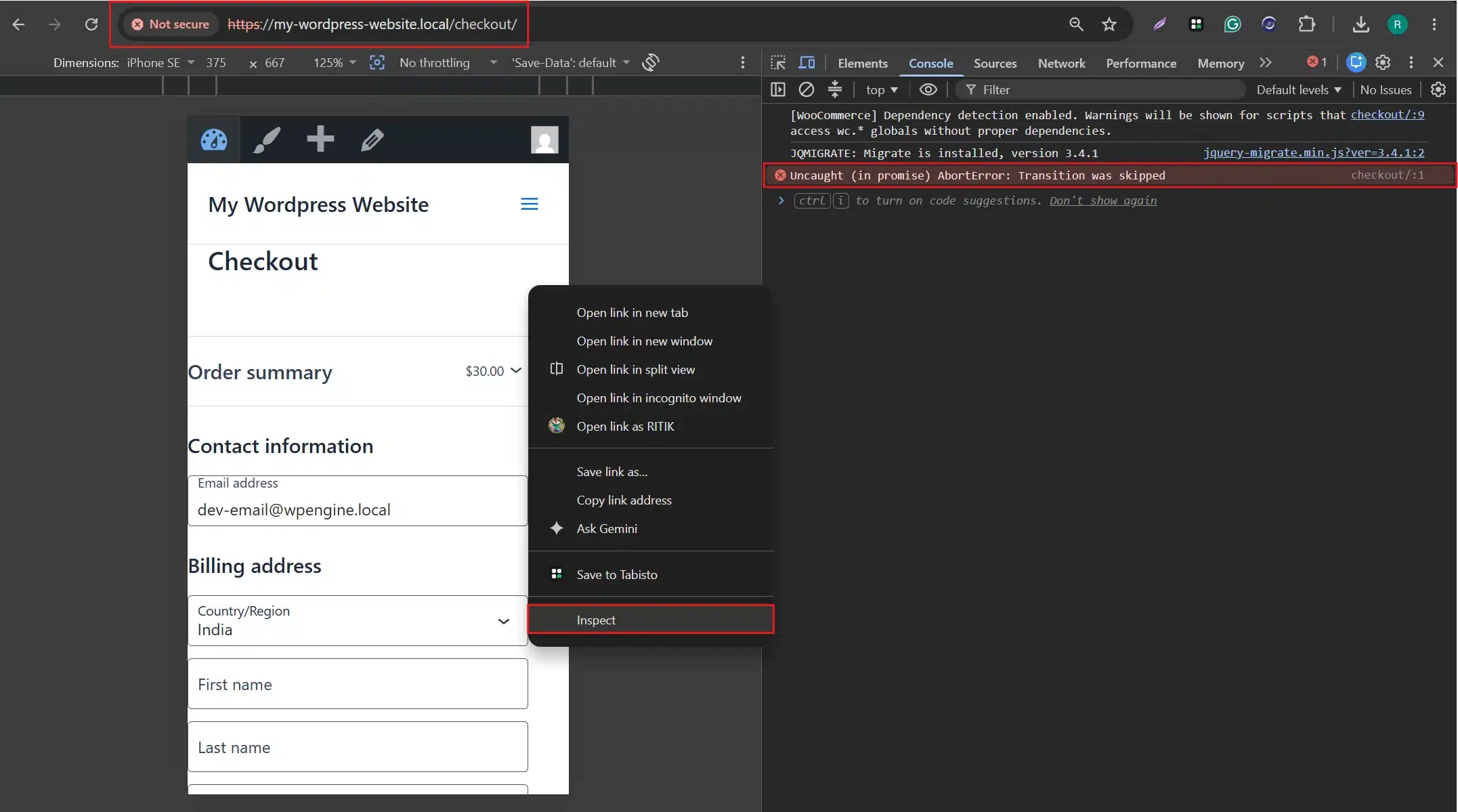Click the Customize paintbrush icon

267,140
